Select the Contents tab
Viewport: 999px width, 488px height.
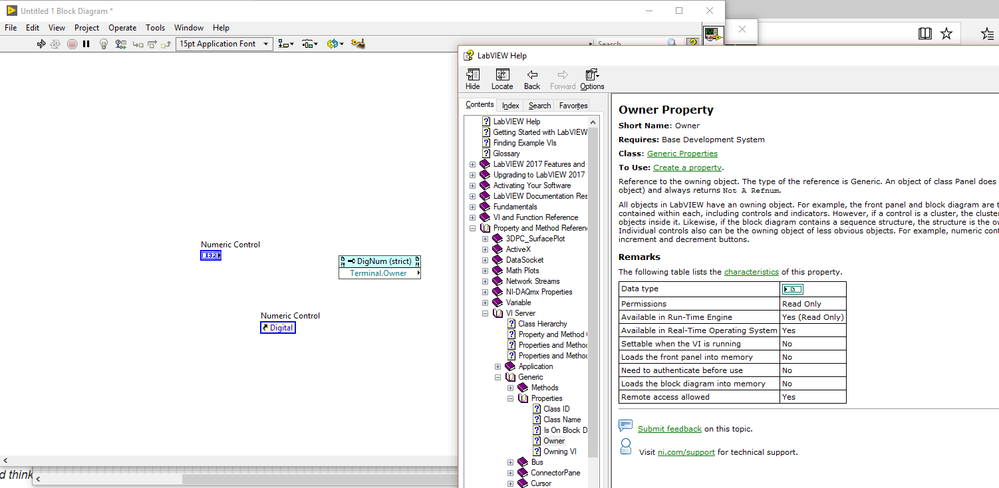tap(479, 105)
